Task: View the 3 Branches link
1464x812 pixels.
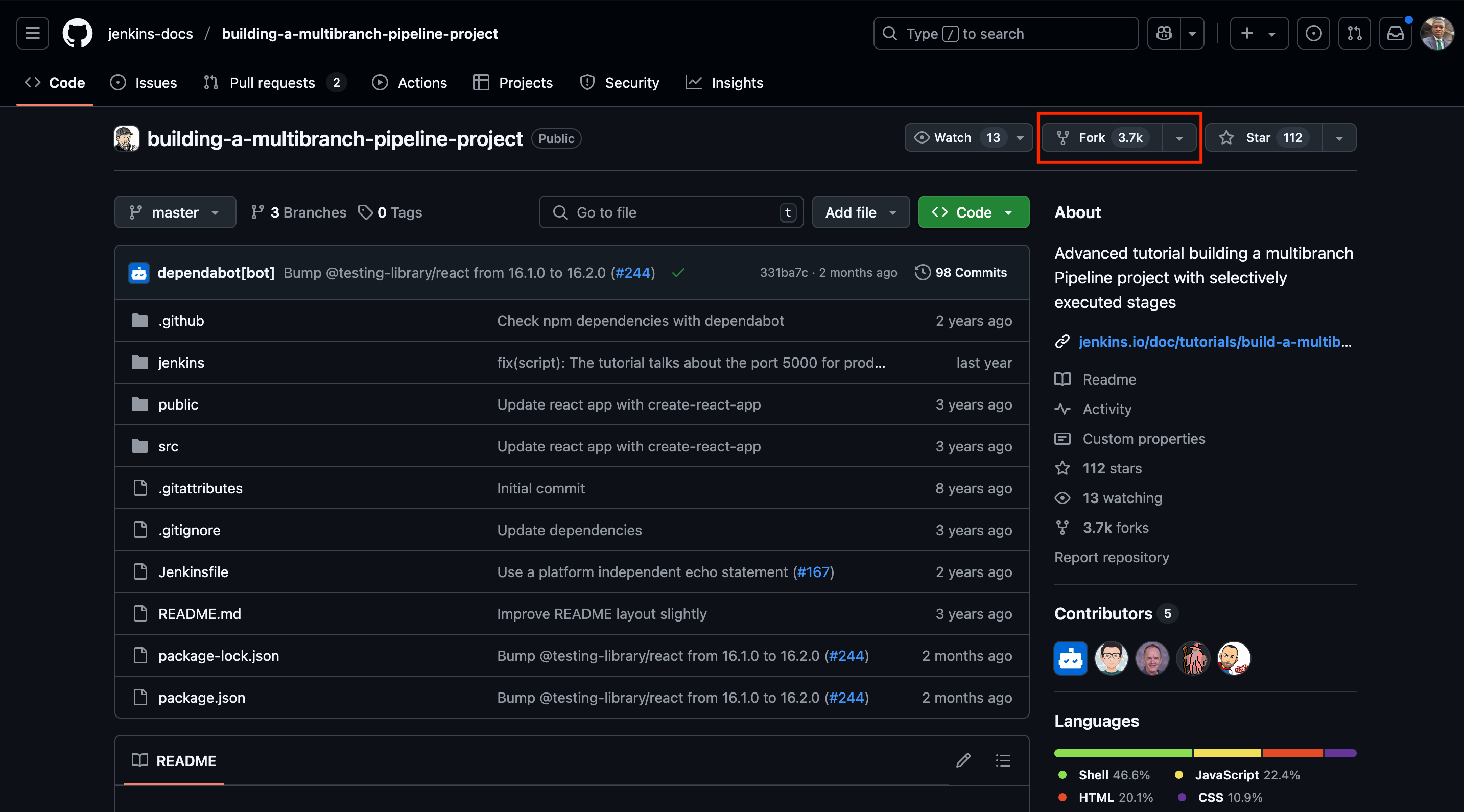Action: [299, 212]
